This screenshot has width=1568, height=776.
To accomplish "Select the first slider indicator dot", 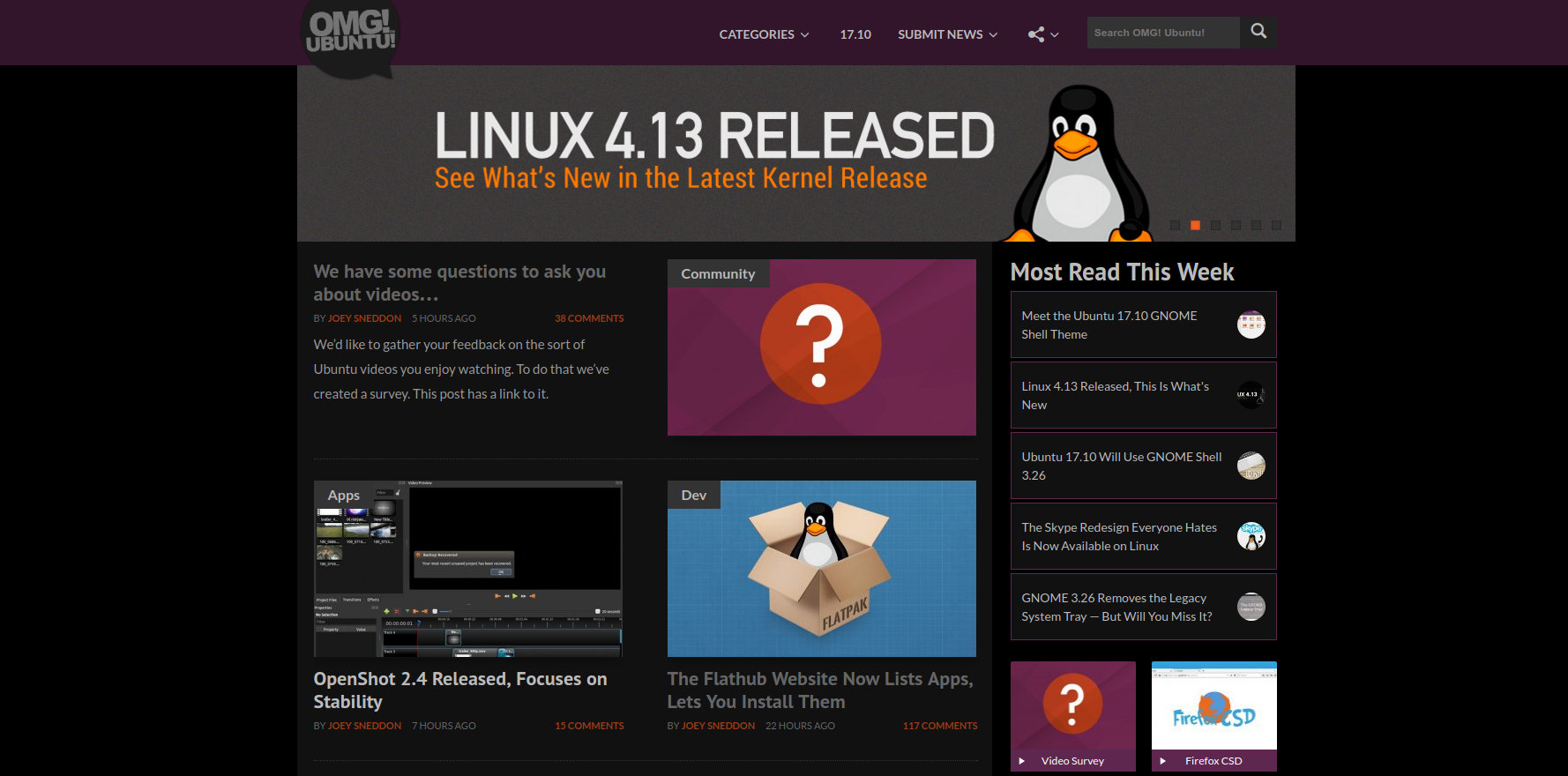I will click(1175, 226).
